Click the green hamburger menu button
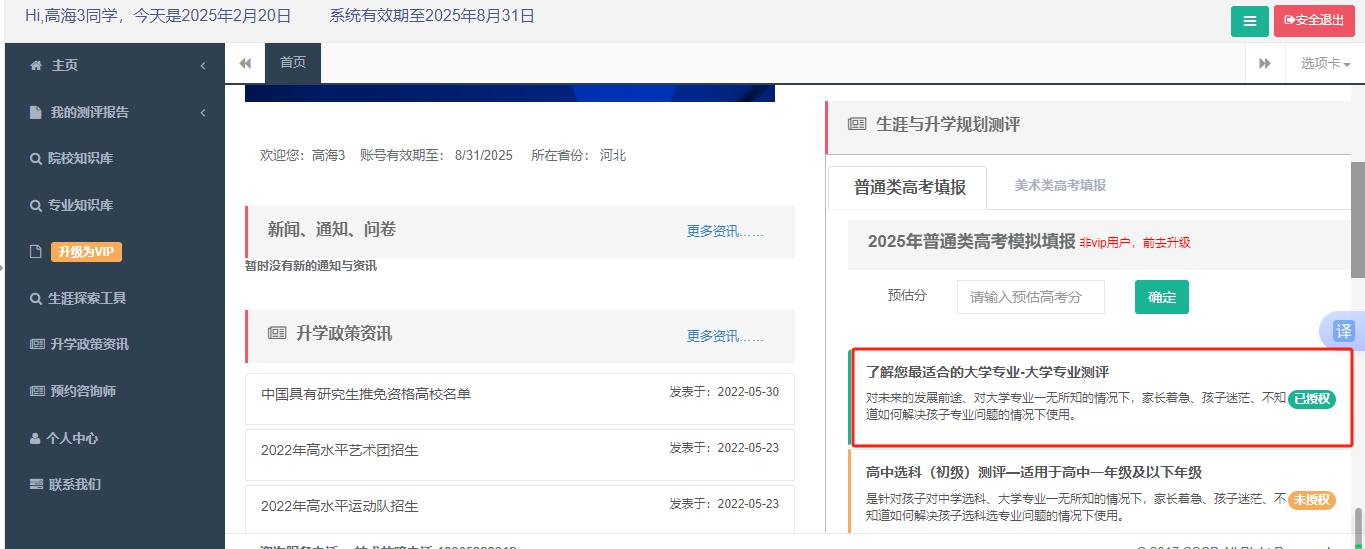Viewport: 1365px width, 549px height. pyautogui.click(x=1249, y=21)
